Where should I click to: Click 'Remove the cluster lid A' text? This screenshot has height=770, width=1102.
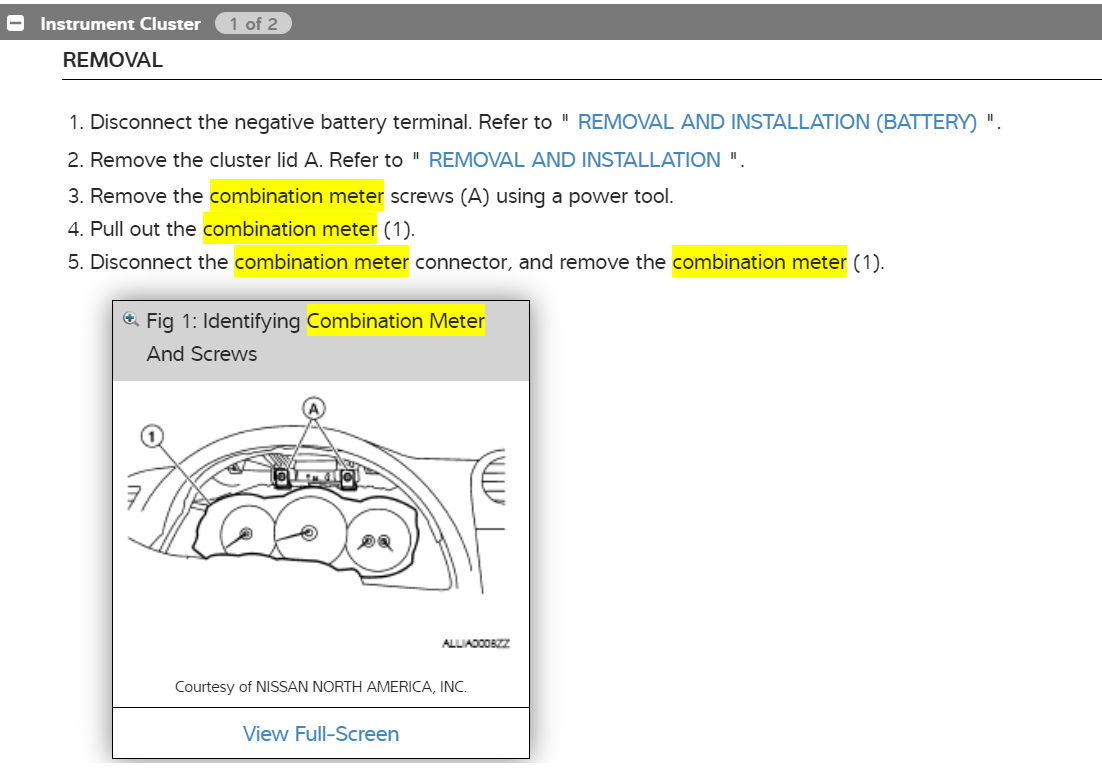coord(206,160)
